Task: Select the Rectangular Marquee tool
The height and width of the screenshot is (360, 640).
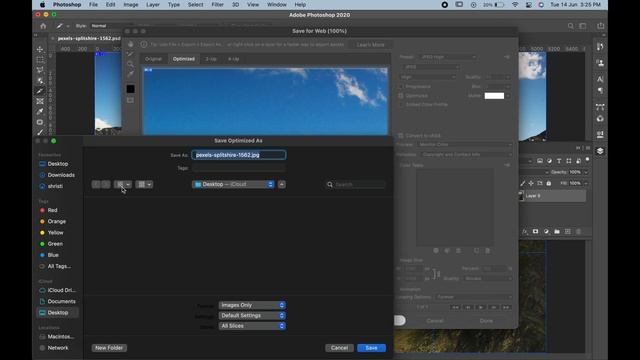Action: (40, 60)
